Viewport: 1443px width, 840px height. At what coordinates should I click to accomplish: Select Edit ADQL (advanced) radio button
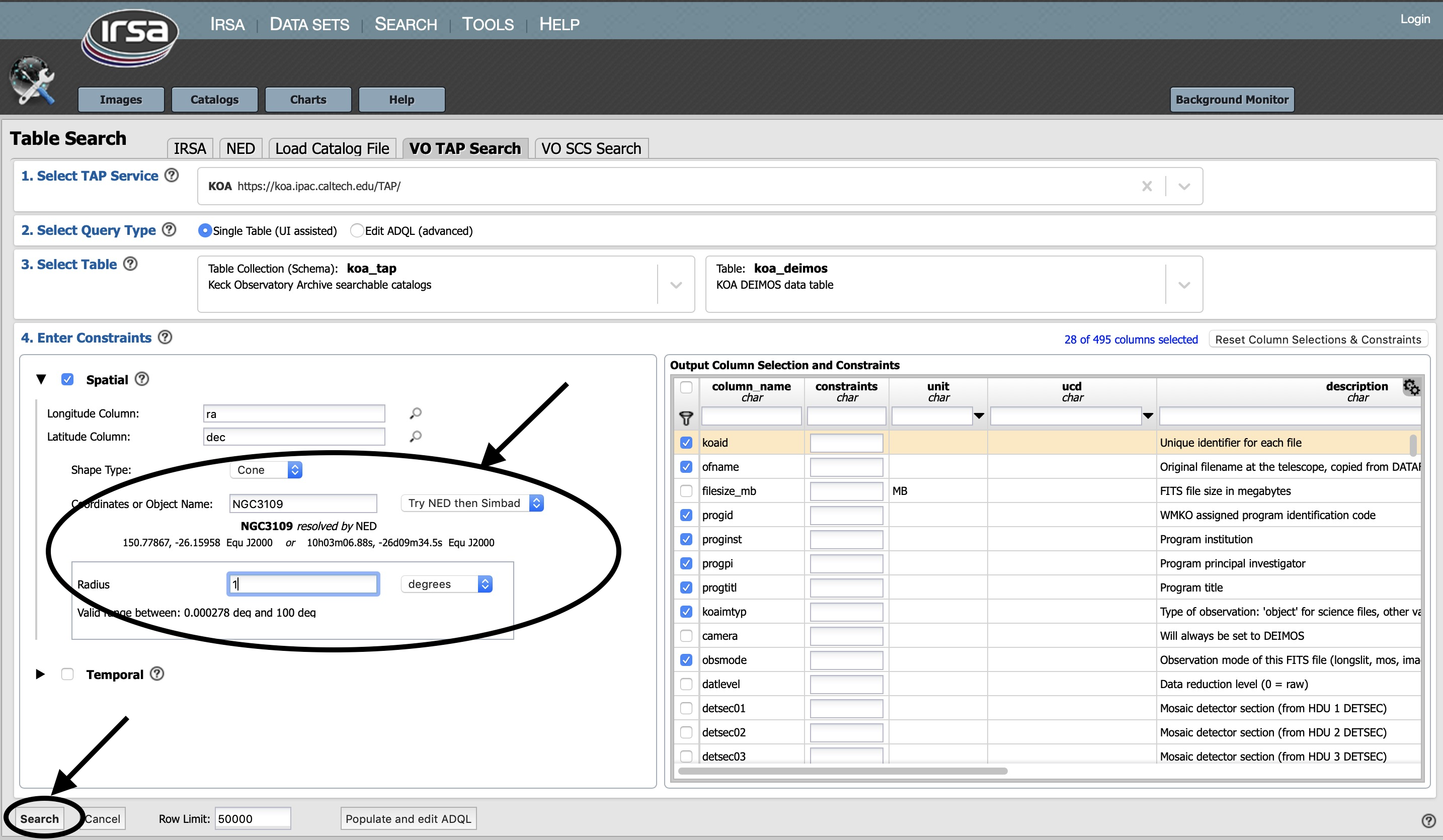click(357, 230)
